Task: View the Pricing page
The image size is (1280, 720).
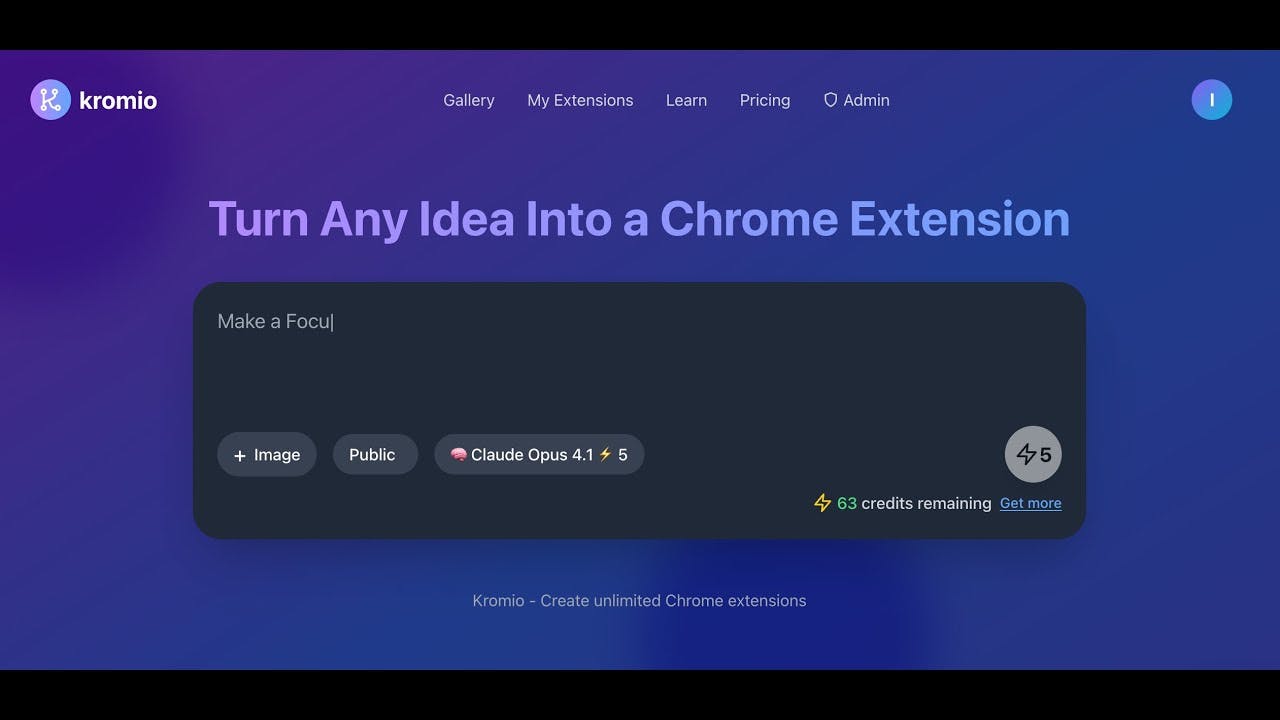Action: pyautogui.click(x=765, y=100)
